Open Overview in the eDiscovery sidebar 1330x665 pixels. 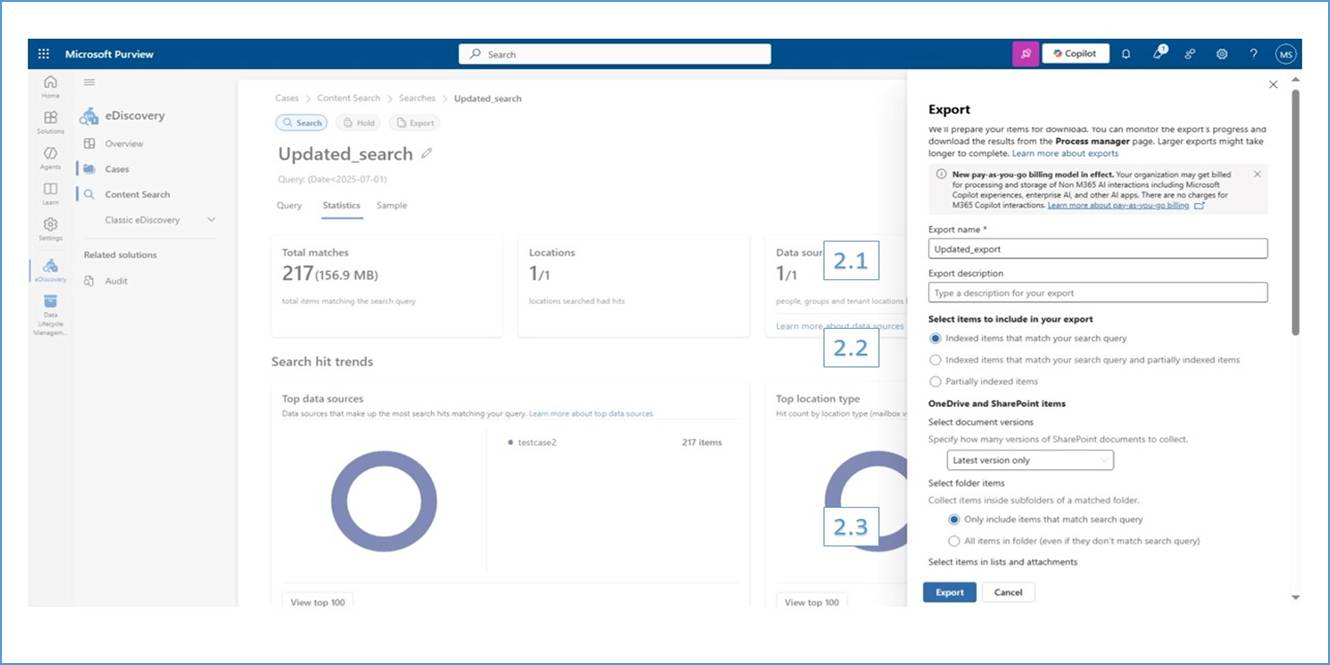coord(124,144)
